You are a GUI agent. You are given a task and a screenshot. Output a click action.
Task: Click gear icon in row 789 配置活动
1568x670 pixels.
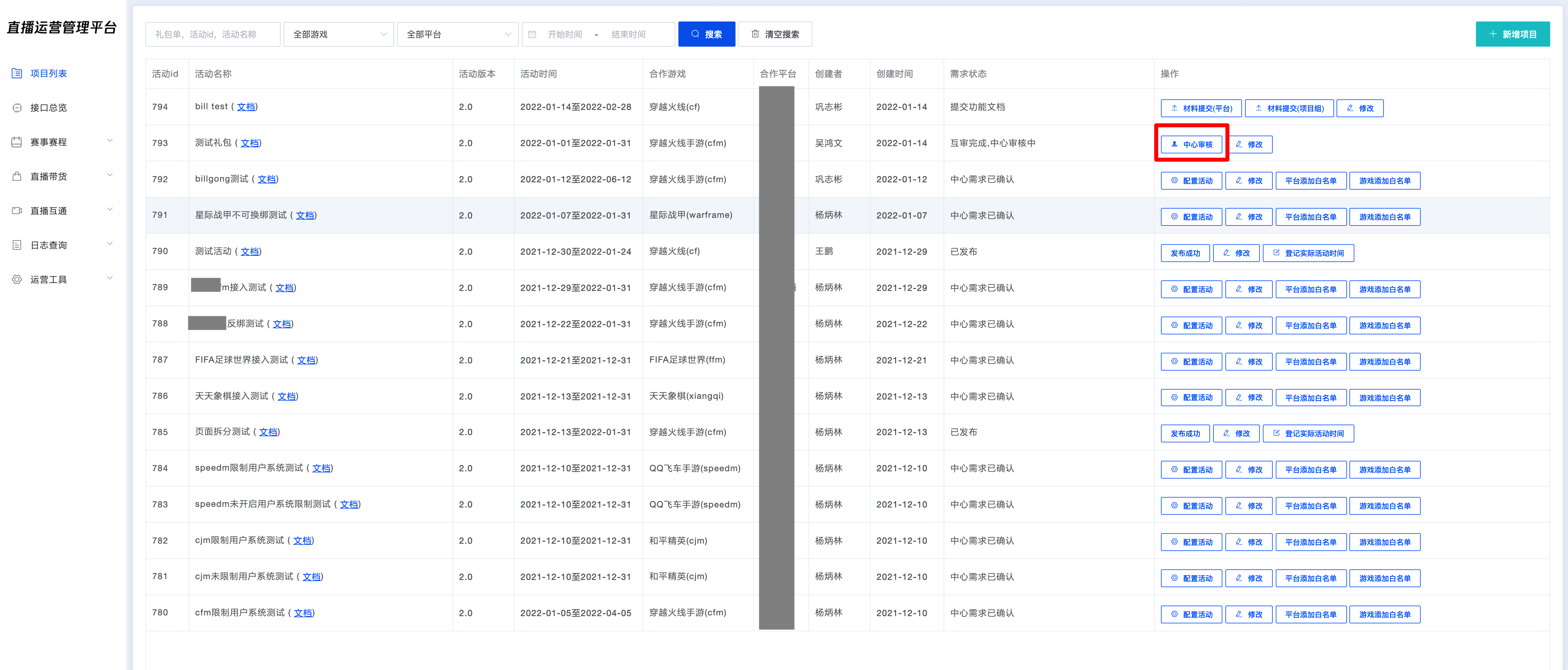(x=1174, y=289)
